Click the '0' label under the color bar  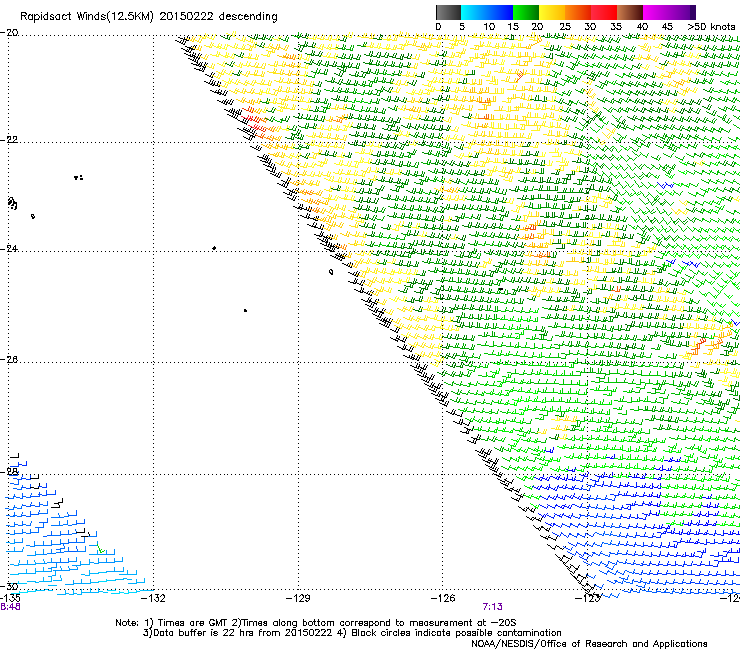[x=438, y=27]
